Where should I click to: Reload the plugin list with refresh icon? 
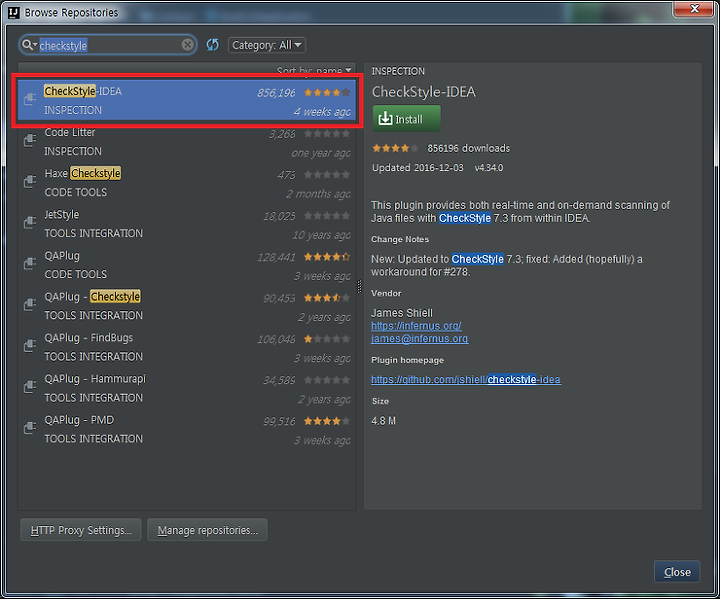tap(212, 45)
